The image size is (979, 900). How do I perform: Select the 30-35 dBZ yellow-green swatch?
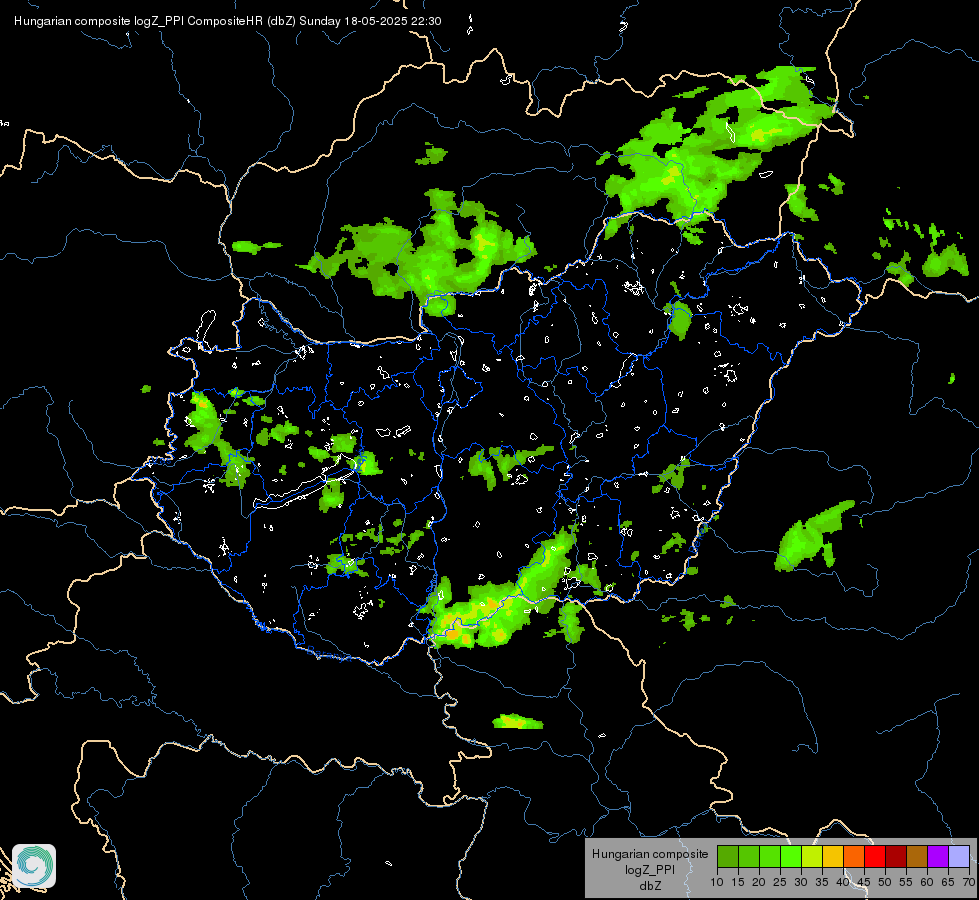[x=812, y=856]
